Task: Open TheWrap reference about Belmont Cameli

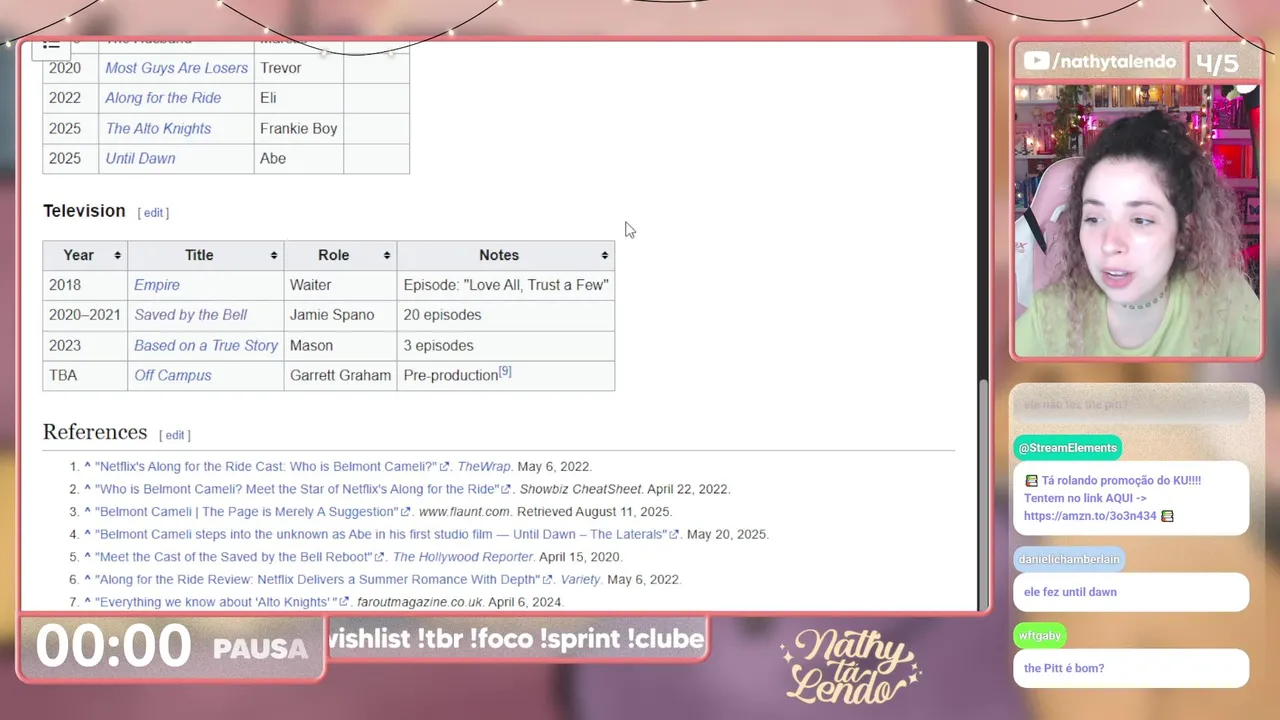Action: (266, 466)
